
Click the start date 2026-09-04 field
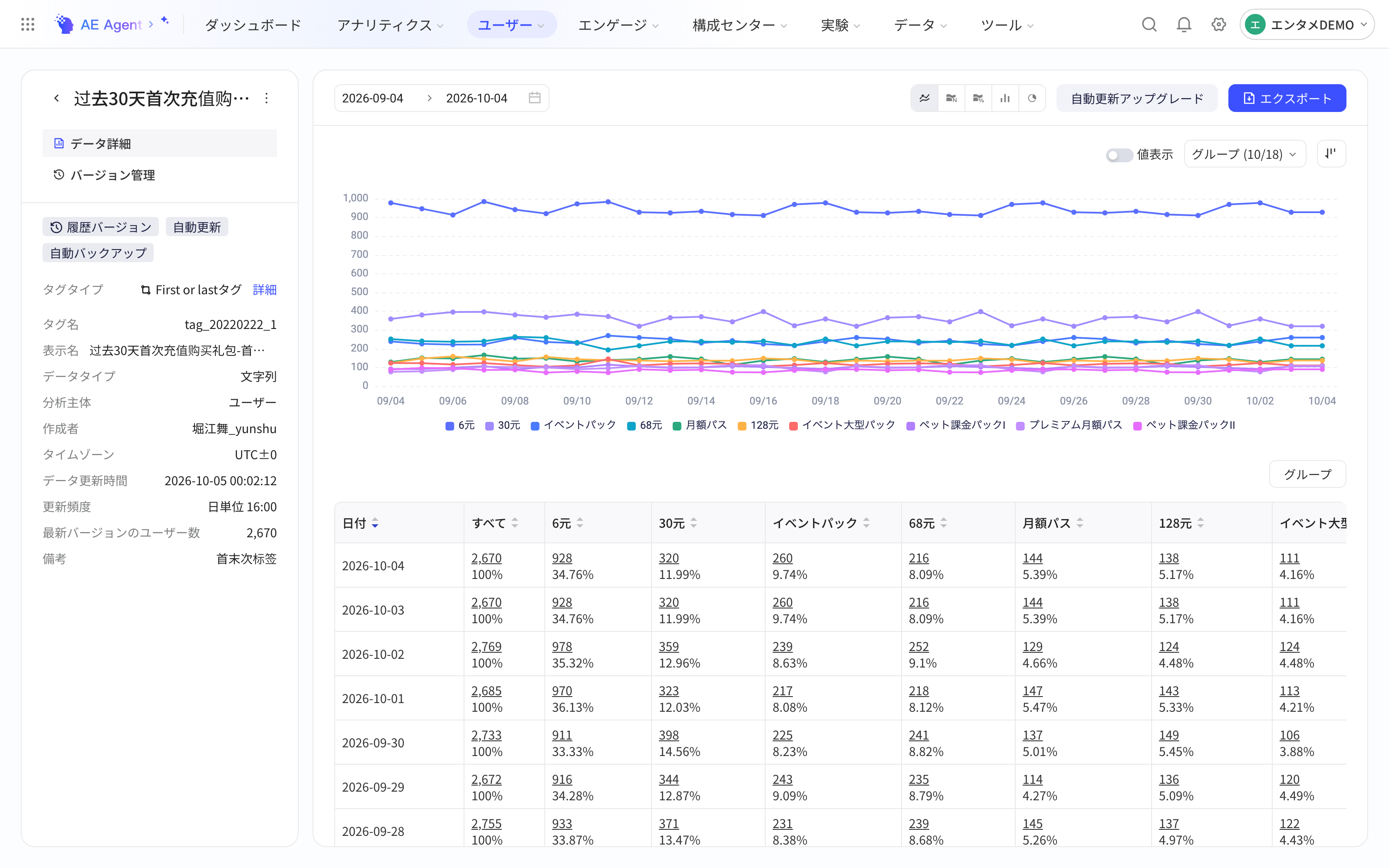tap(372, 98)
